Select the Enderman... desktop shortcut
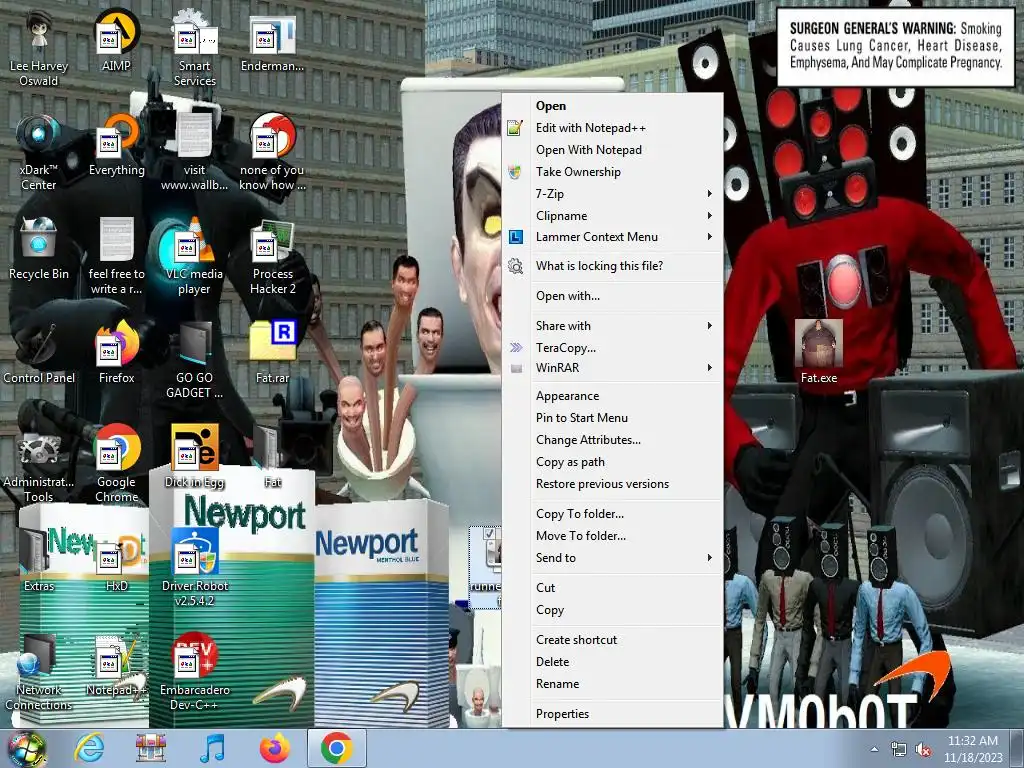 [x=272, y=42]
